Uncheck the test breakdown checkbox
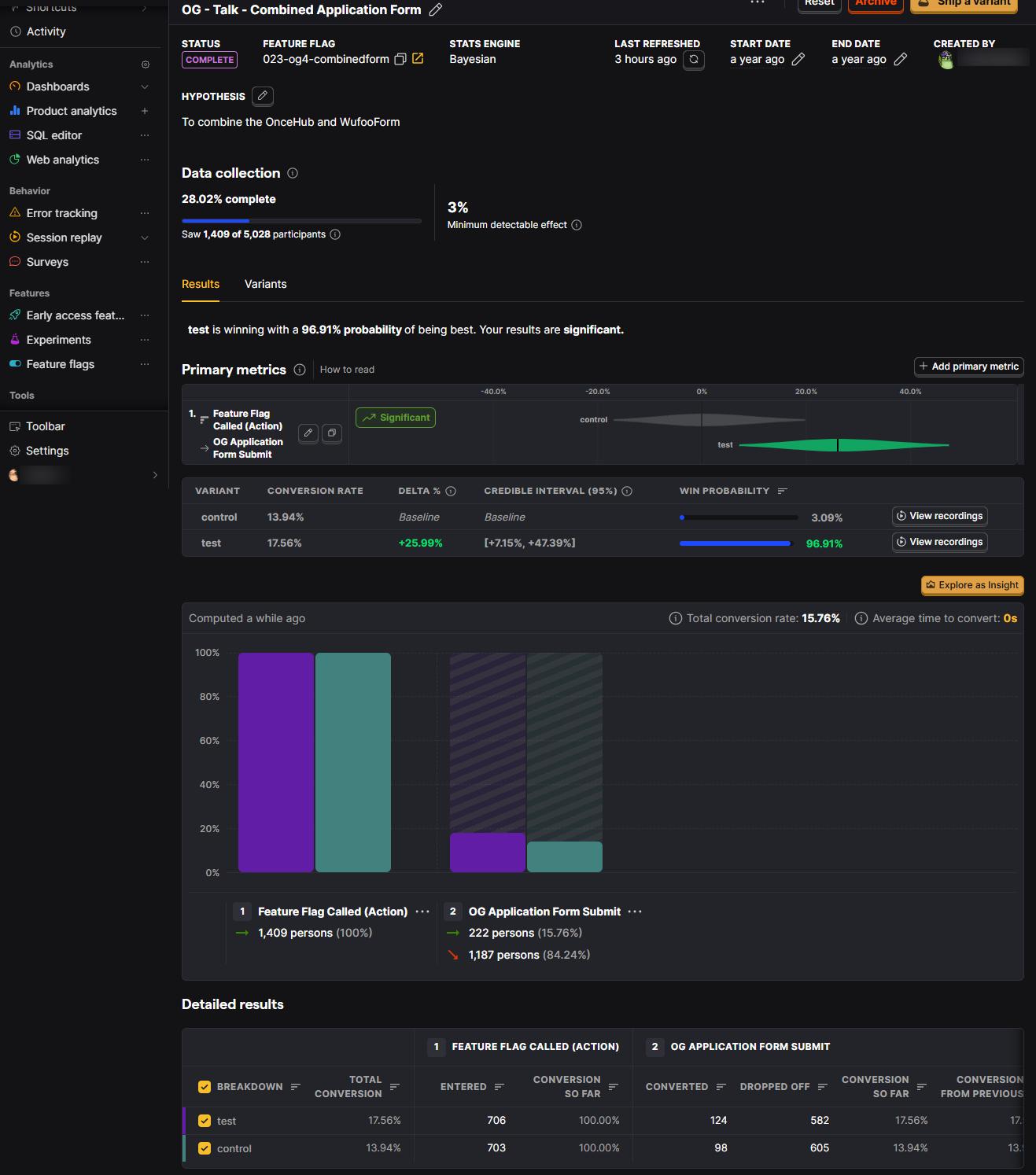 (205, 1121)
